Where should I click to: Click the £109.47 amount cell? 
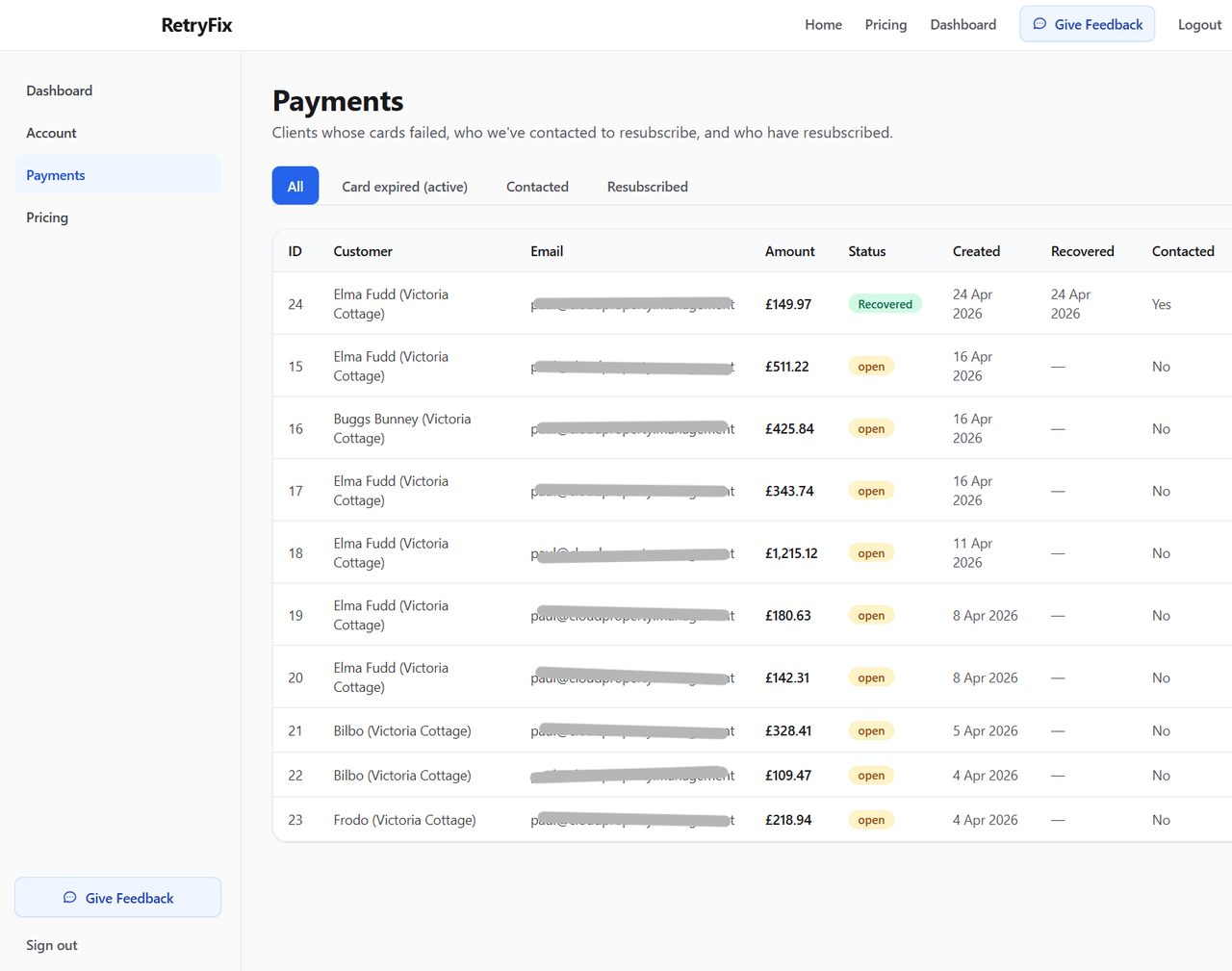click(x=788, y=775)
